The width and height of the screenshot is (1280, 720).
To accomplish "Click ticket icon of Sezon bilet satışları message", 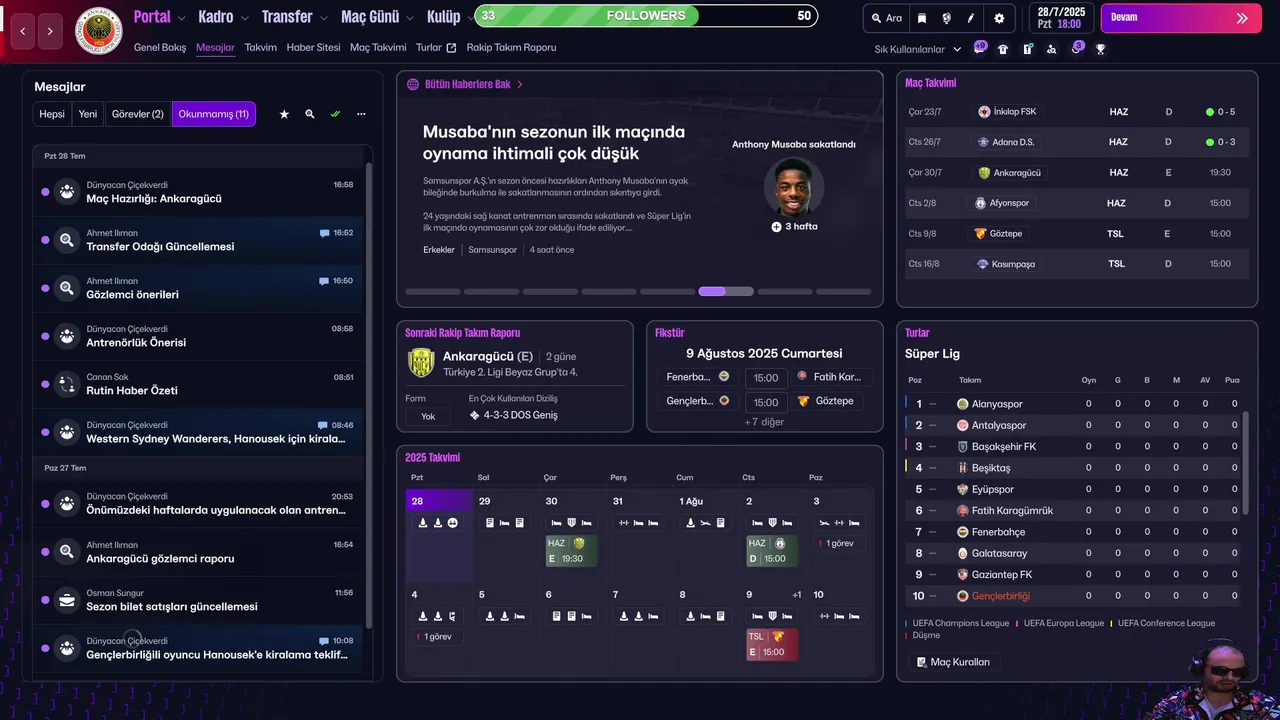I will [x=67, y=600].
